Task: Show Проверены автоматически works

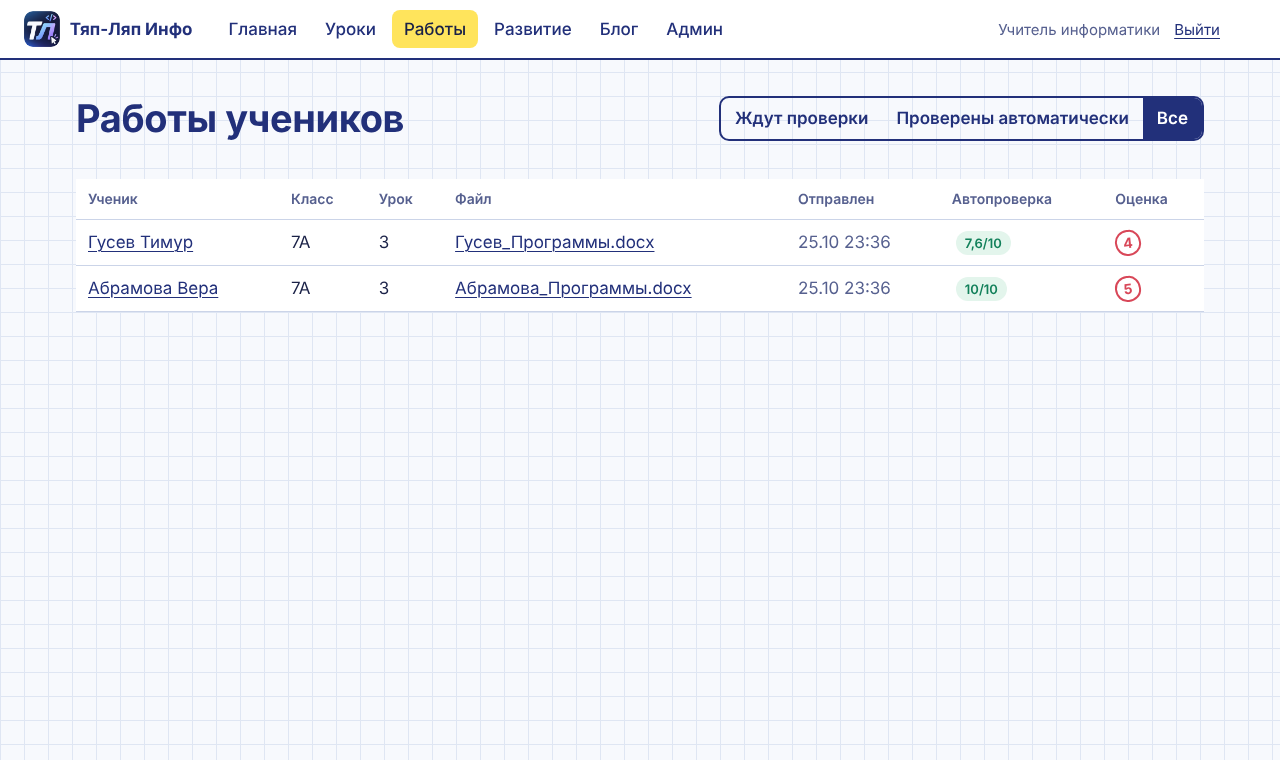Action: pyautogui.click(x=1012, y=118)
